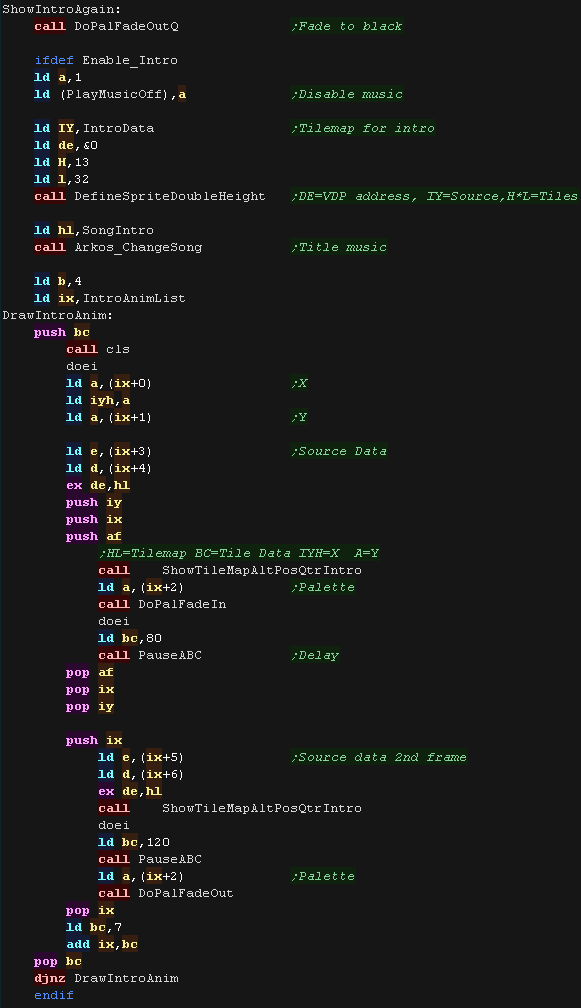Click the djnz DrawIntroAnim instruction
The image size is (581, 1008).
coord(106,978)
